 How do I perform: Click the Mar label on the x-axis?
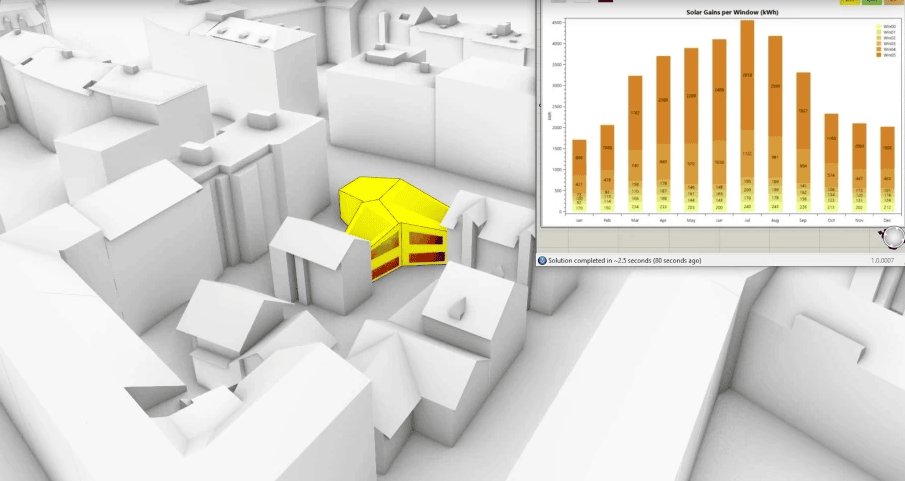(x=634, y=218)
